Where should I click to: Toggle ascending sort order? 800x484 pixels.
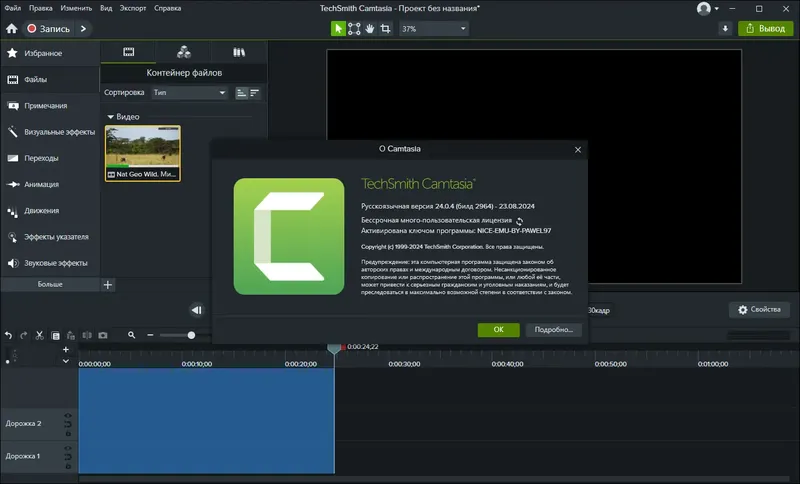[x=241, y=93]
